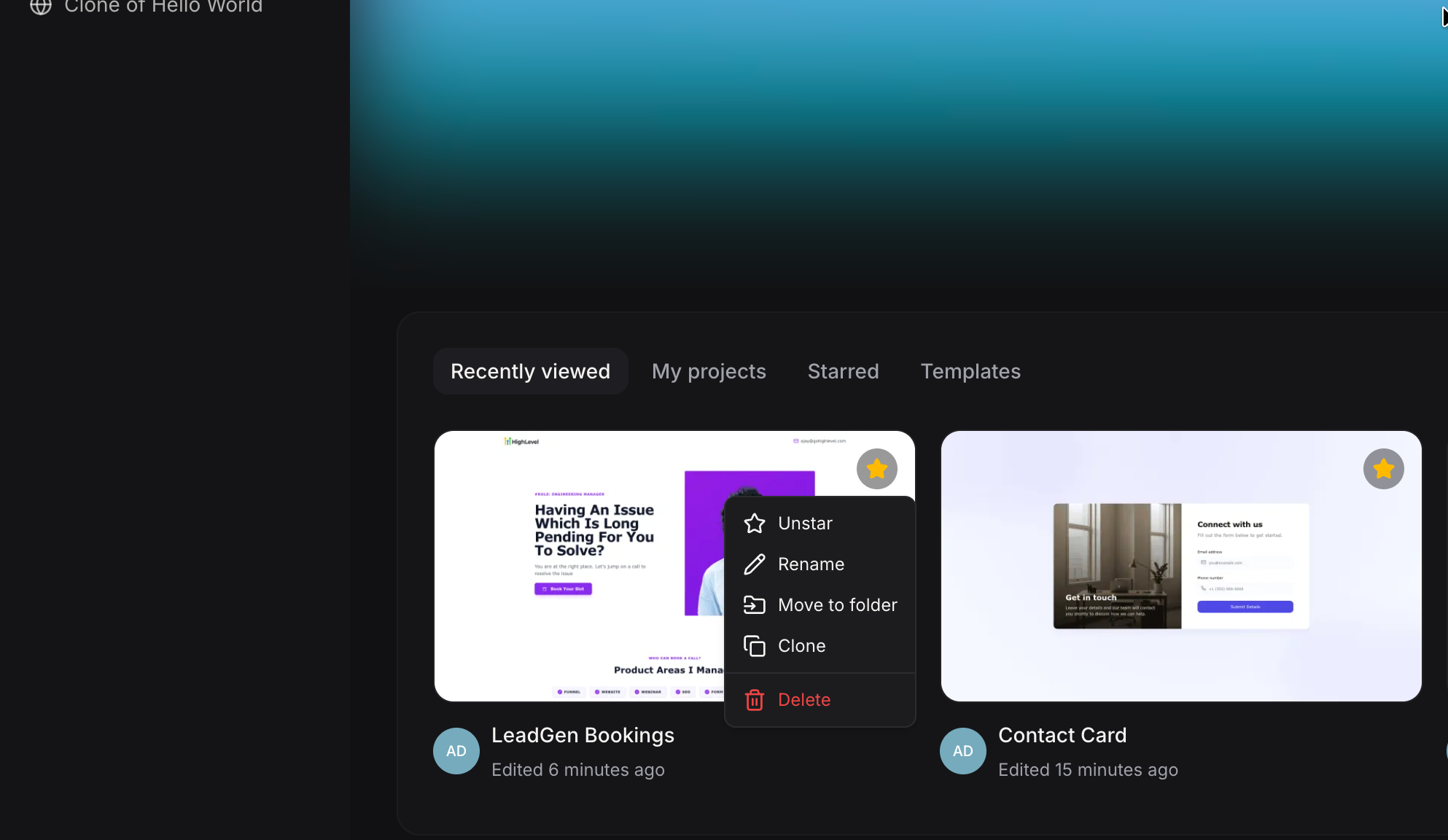
Task: Click Delete in the context menu
Action: coord(804,699)
